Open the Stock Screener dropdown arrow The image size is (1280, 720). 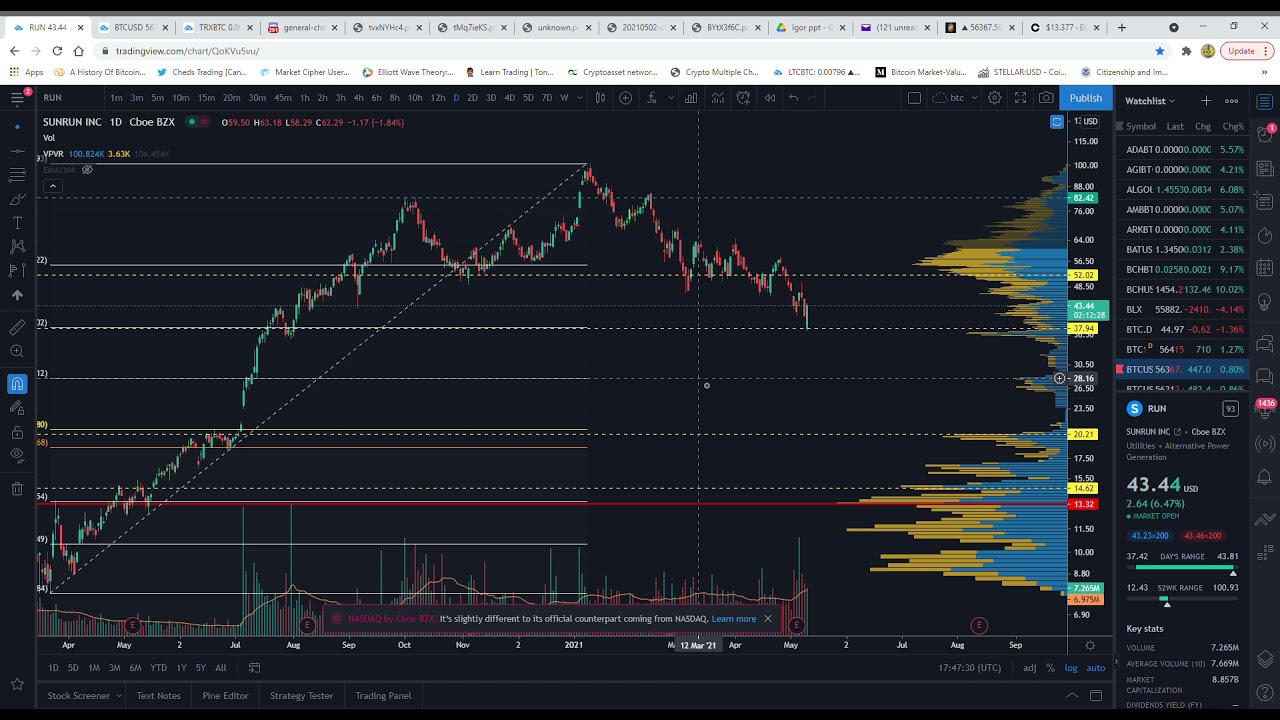tap(119, 696)
